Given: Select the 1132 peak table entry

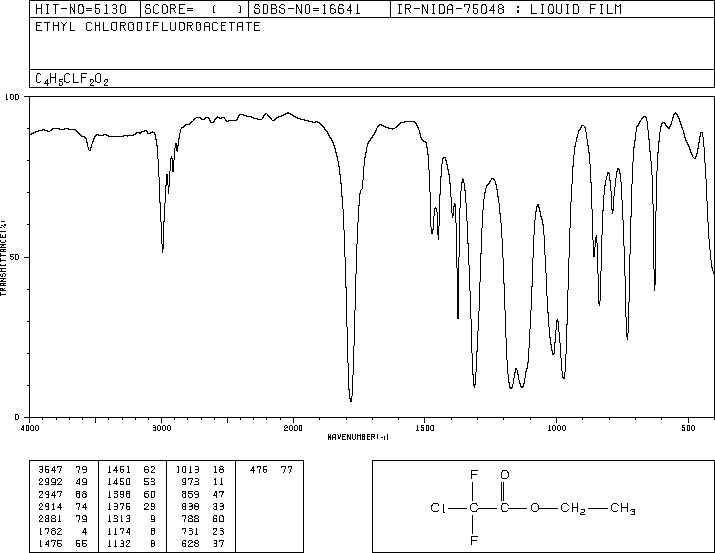Looking at the screenshot, I should point(131,543).
